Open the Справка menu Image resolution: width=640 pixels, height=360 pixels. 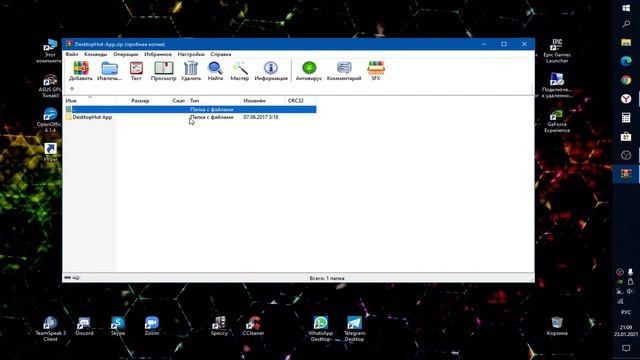click(x=221, y=54)
